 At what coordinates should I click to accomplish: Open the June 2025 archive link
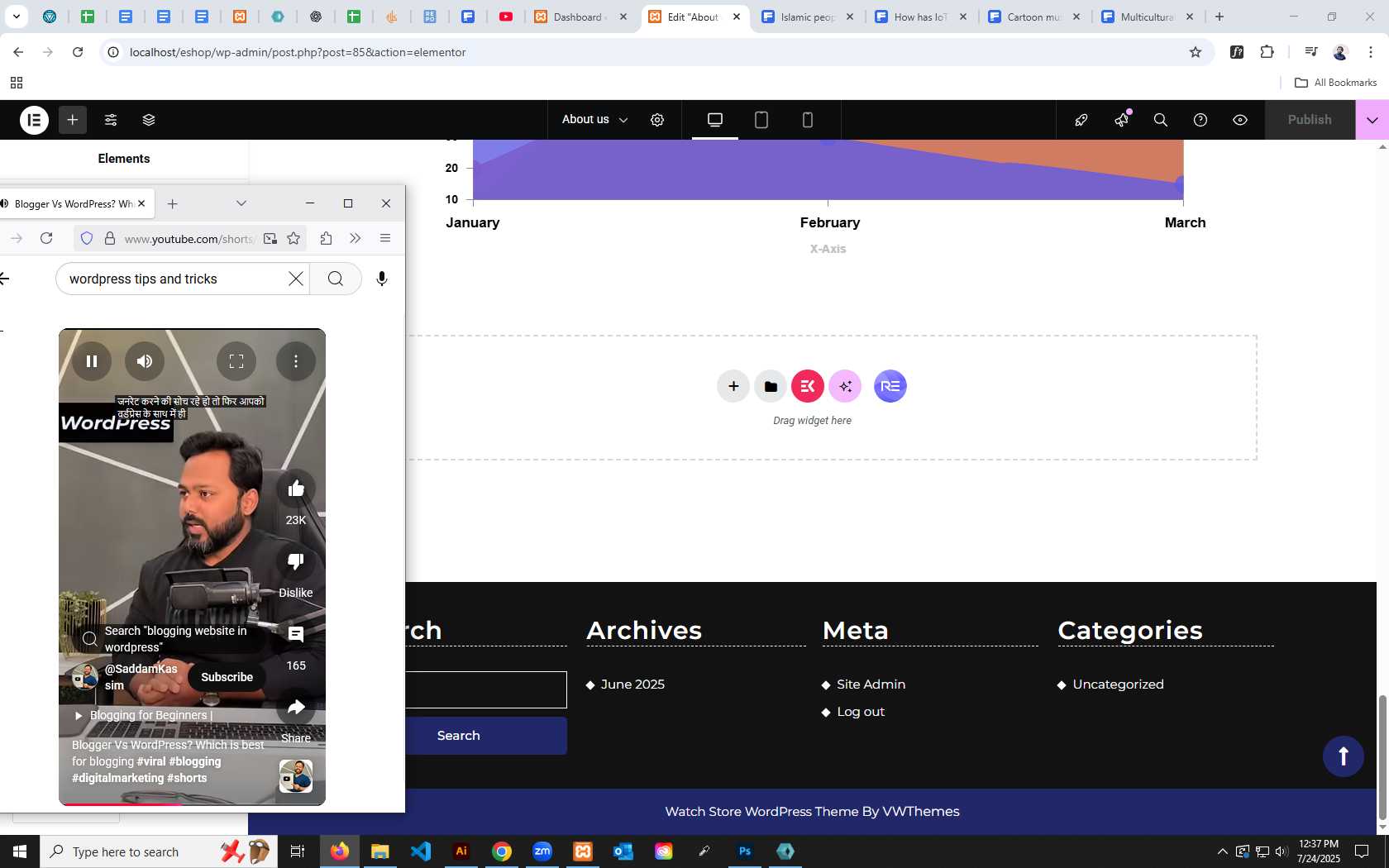(632, 684)
